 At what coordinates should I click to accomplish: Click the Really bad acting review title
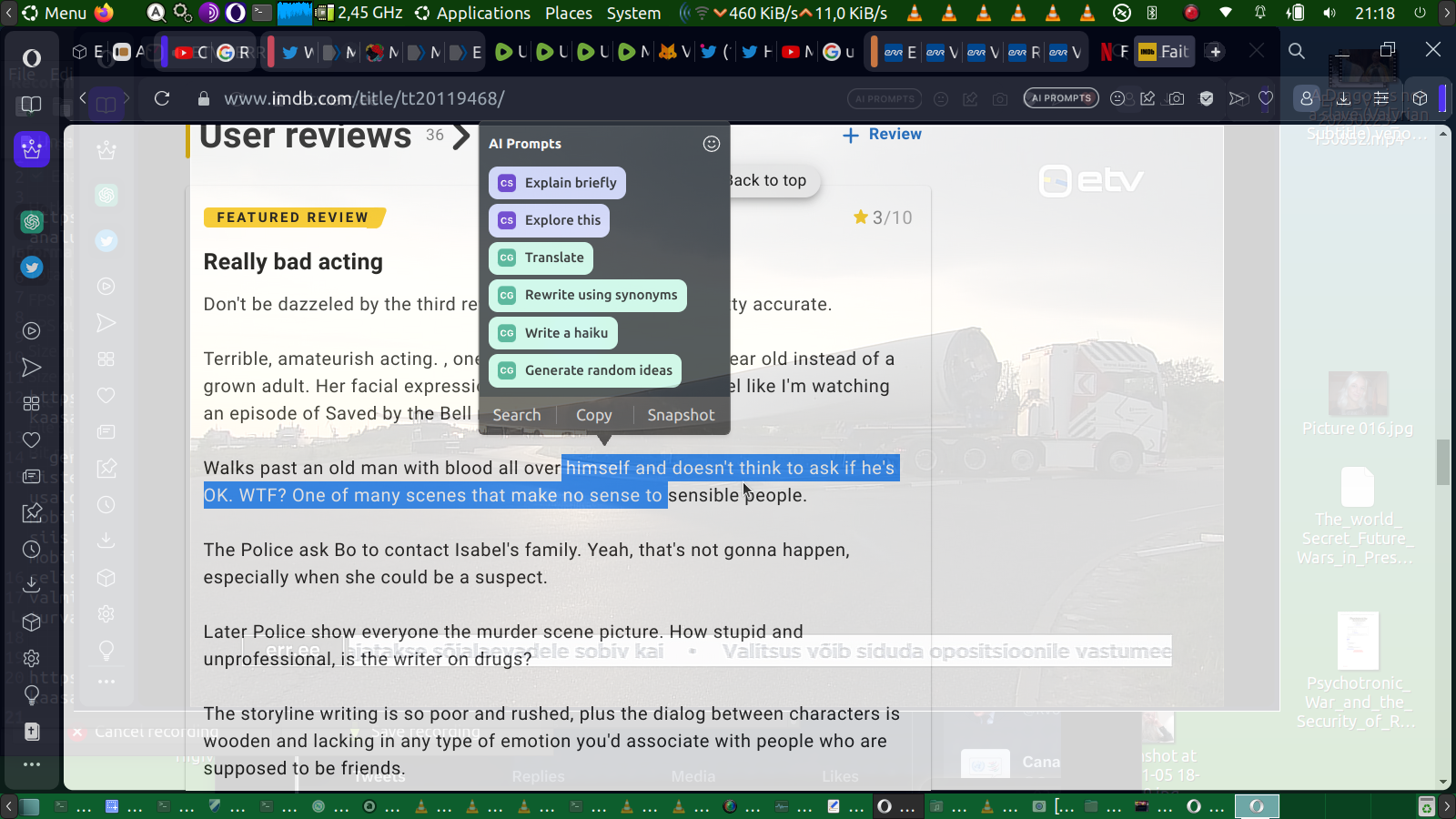pos(293,262)
